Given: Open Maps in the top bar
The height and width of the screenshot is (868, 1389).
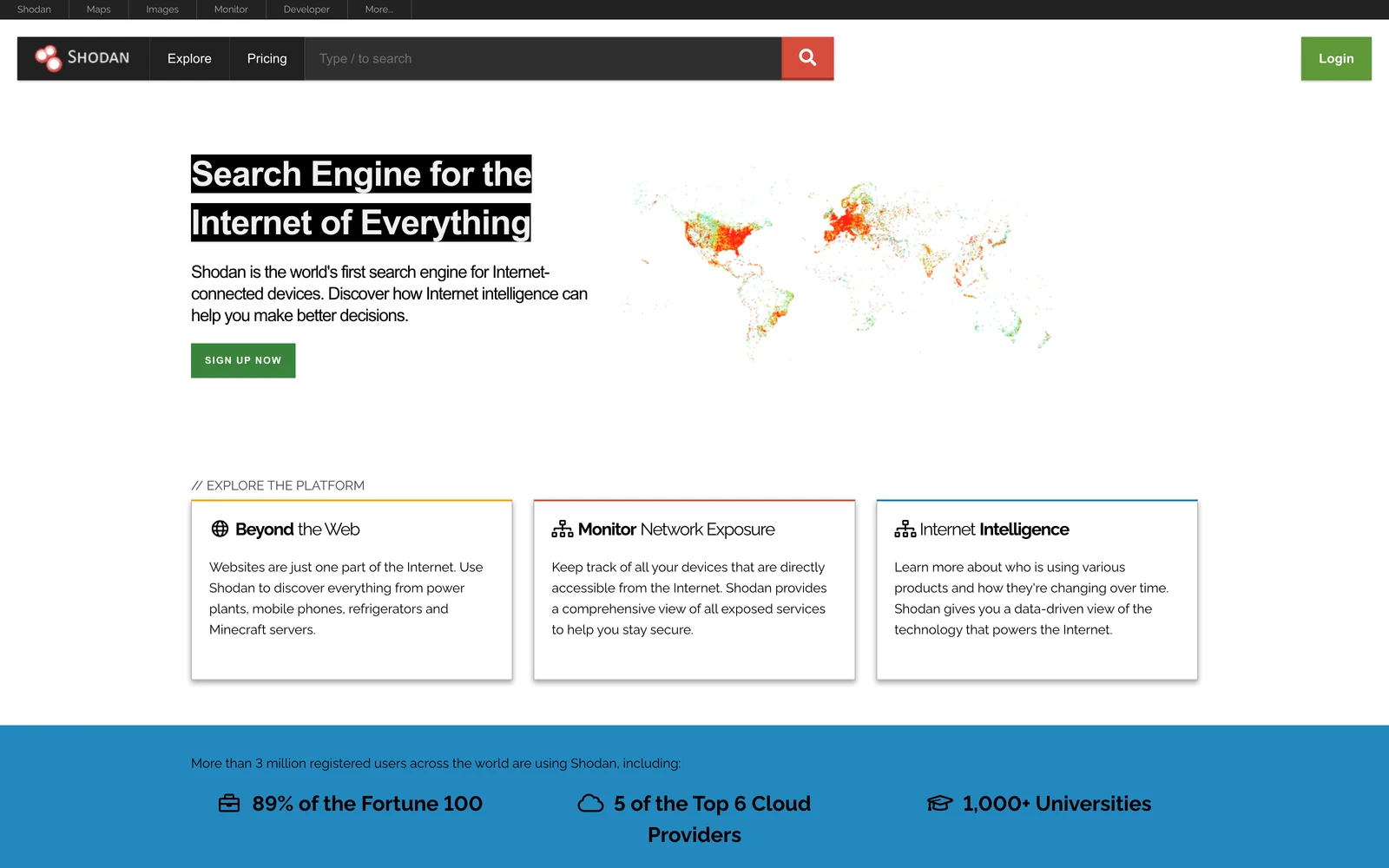Looking at the screenshot, I should pyautogui.click(x=98, y=10).
